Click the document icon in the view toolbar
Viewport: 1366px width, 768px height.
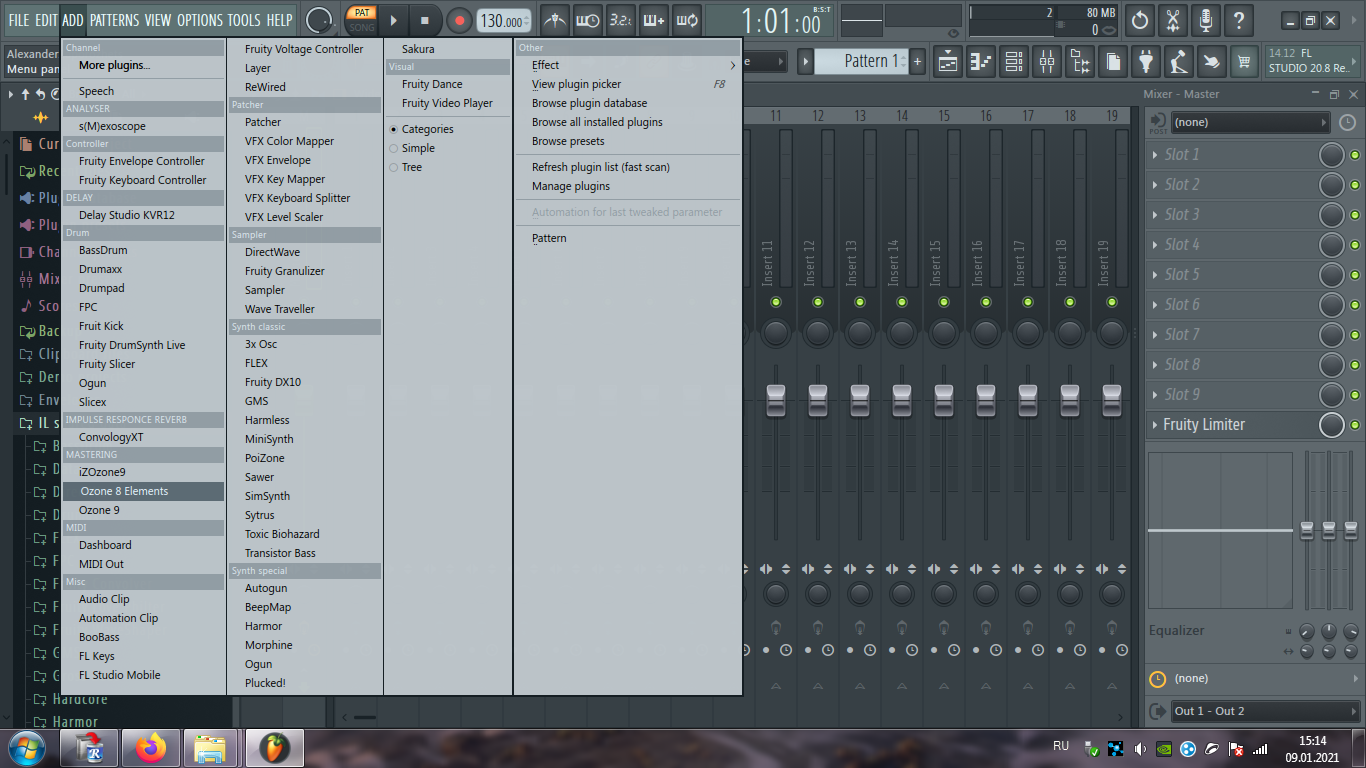pyautogui.click(x=1113, y=62)
